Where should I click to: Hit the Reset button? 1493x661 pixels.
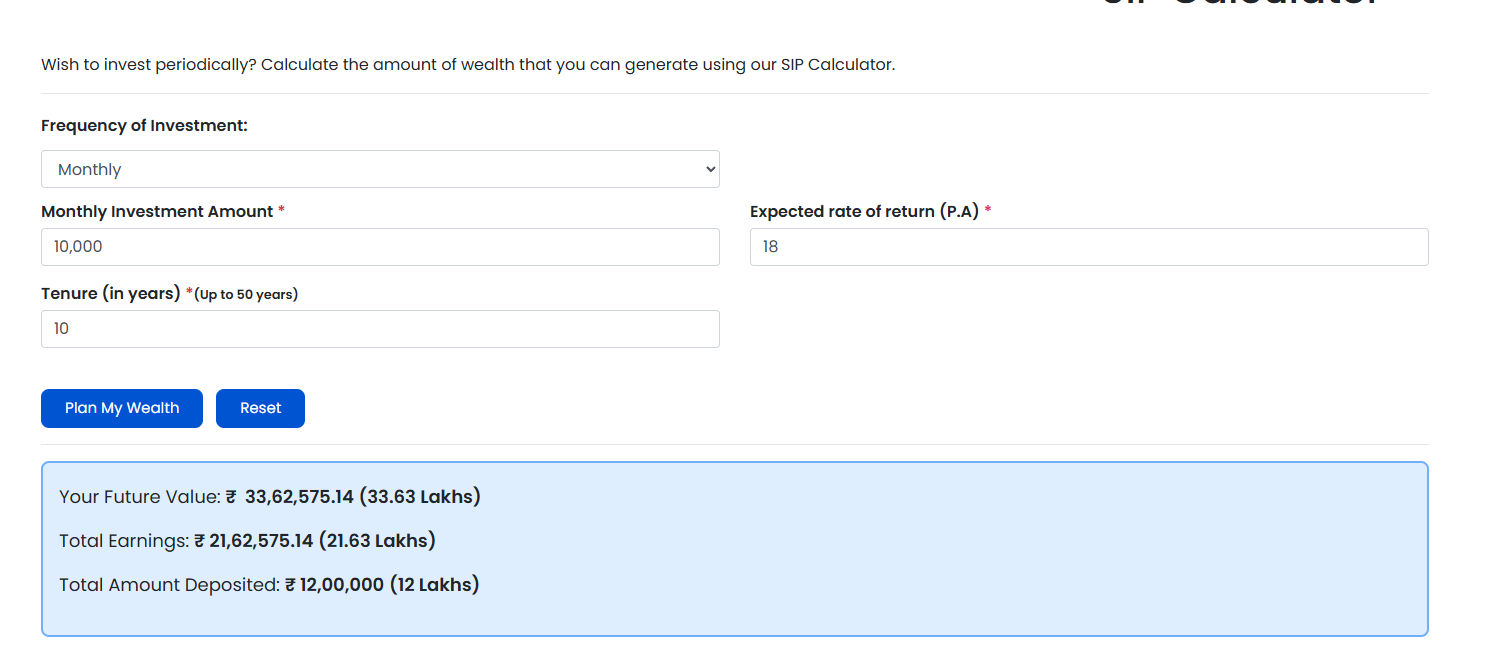tap(260, 408)
